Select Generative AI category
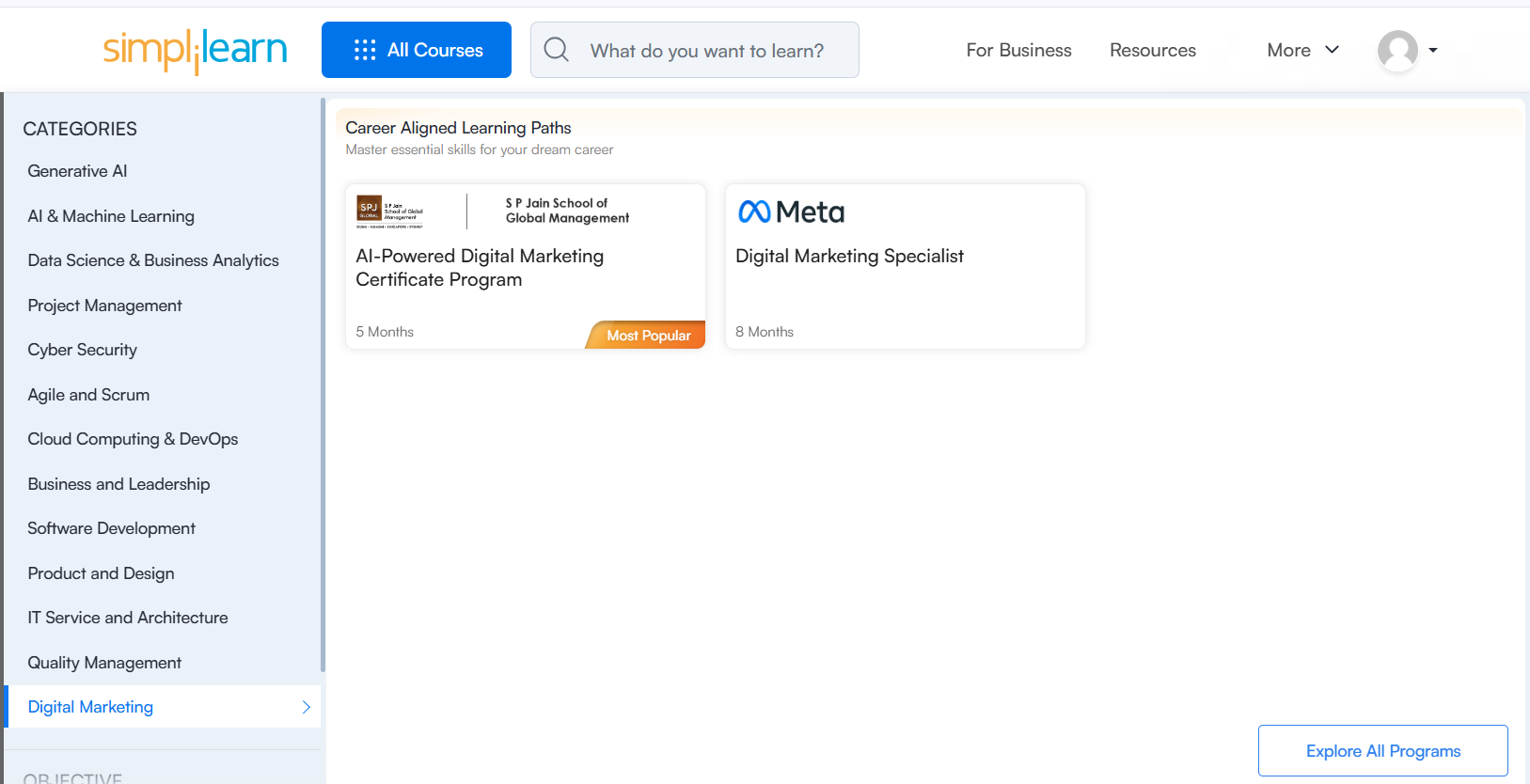Screen dimensions: 1530x784 pos(77,171)
